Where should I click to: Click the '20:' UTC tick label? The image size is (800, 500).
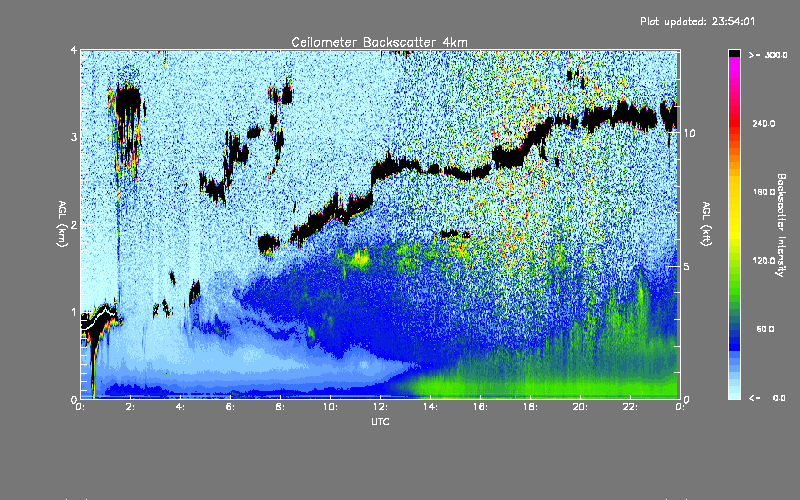coord(580,407)
